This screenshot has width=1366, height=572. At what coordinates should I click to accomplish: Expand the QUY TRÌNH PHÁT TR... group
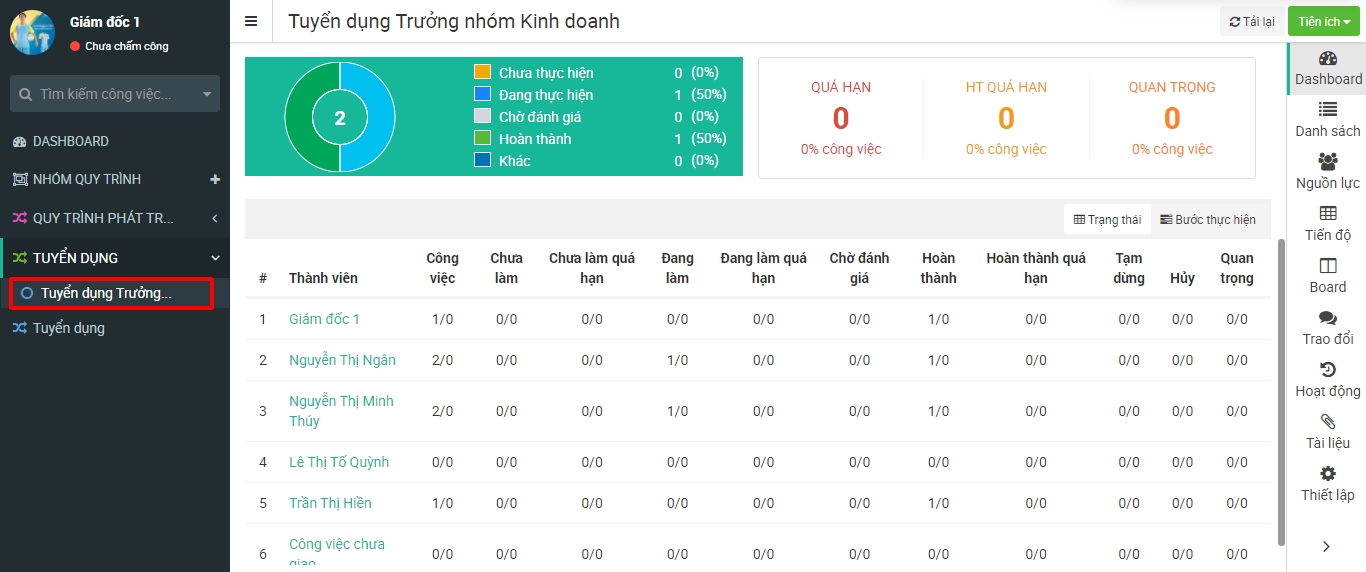215,218
